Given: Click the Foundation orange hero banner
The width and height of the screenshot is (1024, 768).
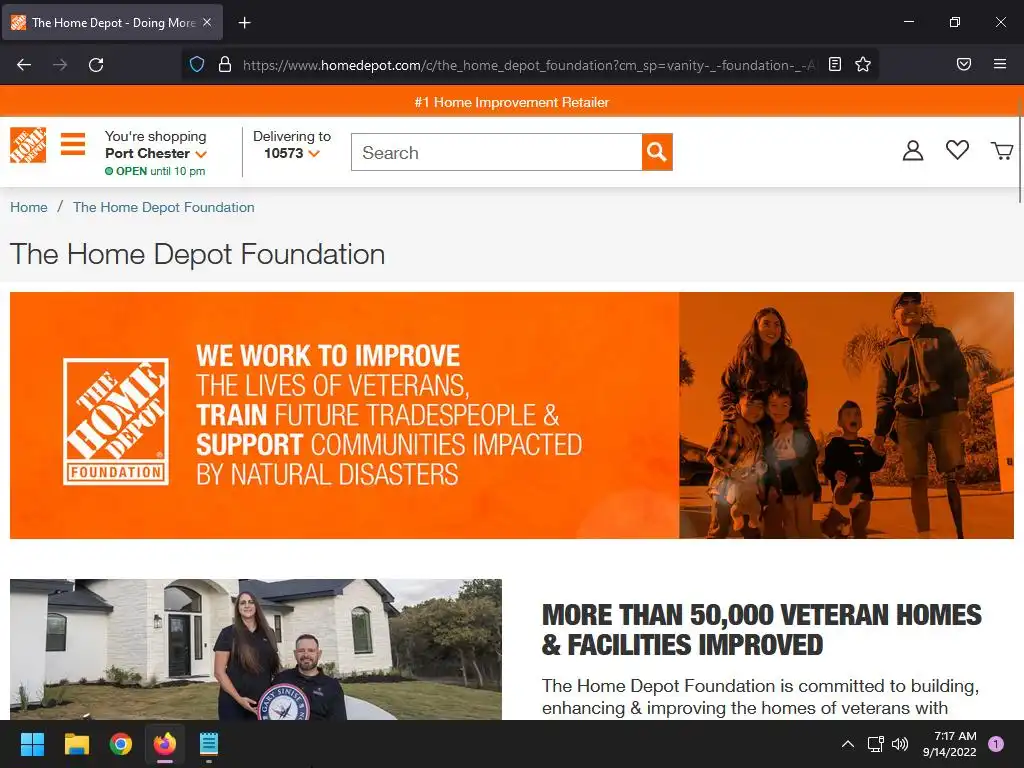Looking at the screenshot, I should click(511, 415).
